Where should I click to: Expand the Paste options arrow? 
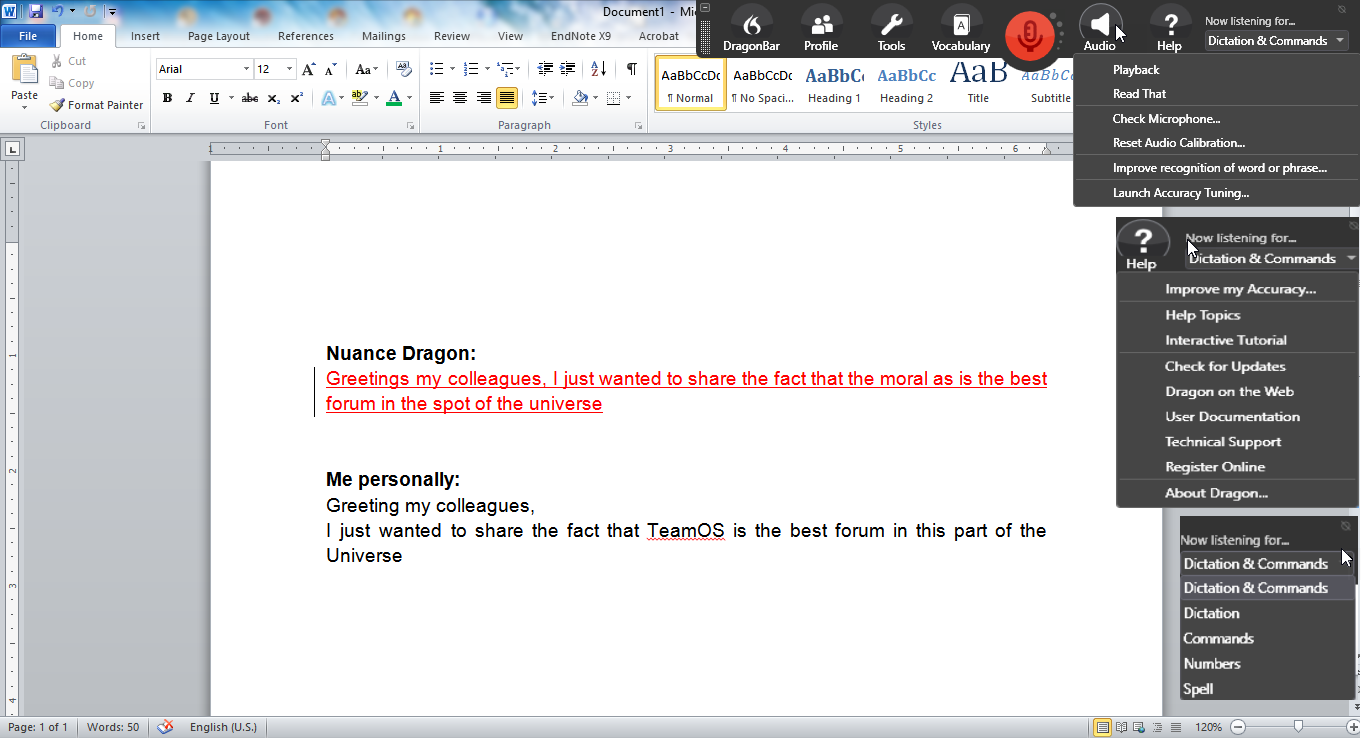pos(24,108)
